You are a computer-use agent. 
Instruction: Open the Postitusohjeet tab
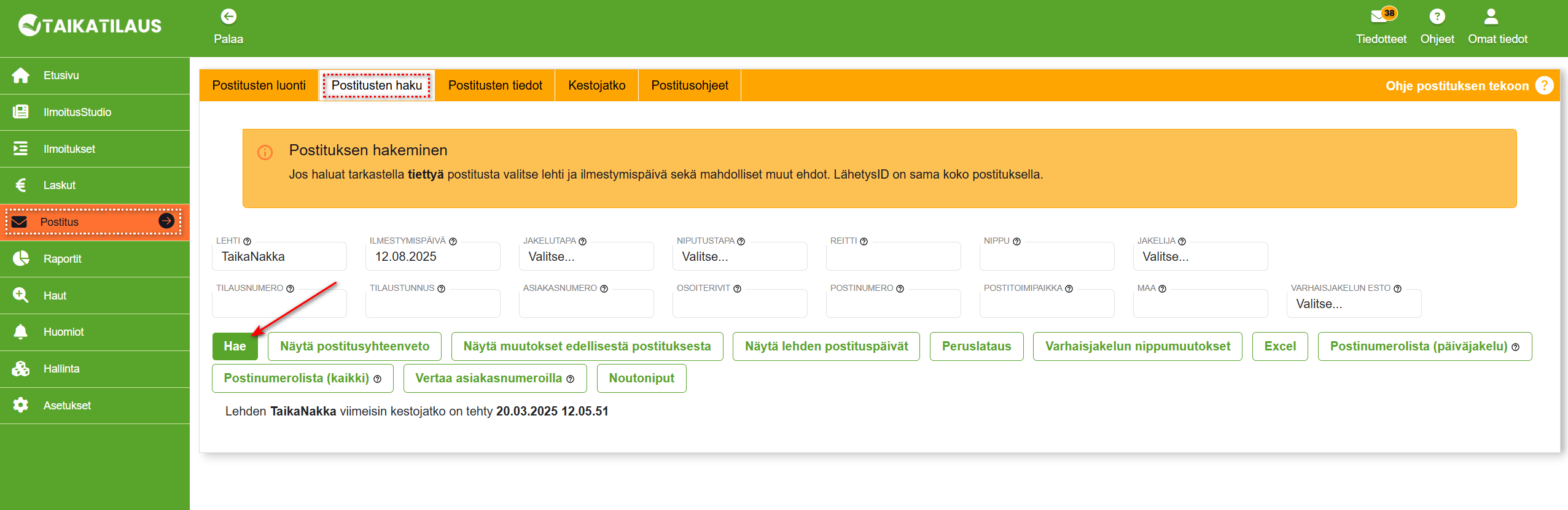pos(690,85)
